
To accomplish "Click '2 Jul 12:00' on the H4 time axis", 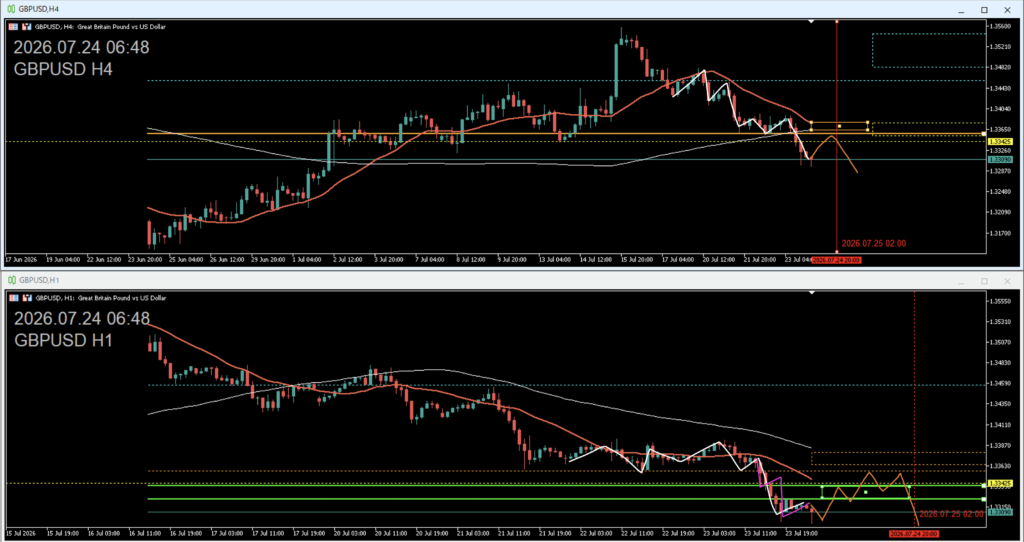I will [349, 260].
